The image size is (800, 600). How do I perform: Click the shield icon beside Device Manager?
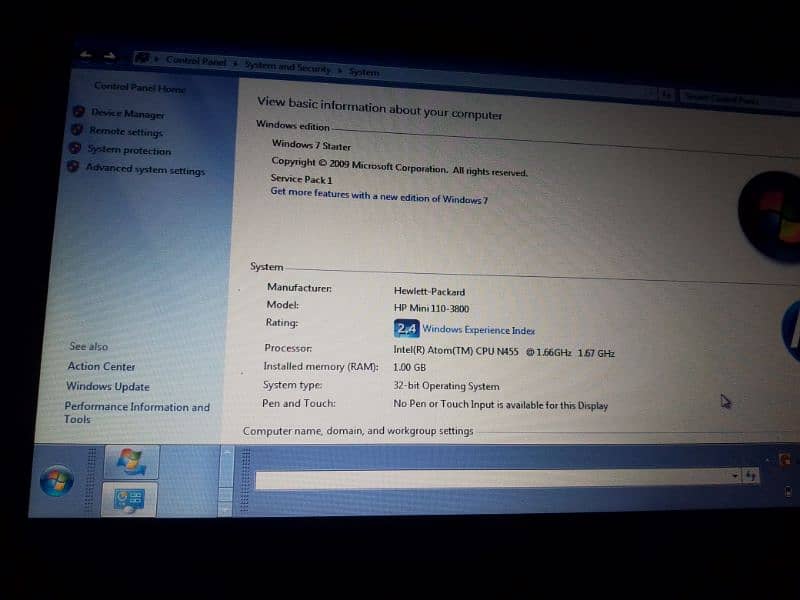tap(78, 112)
